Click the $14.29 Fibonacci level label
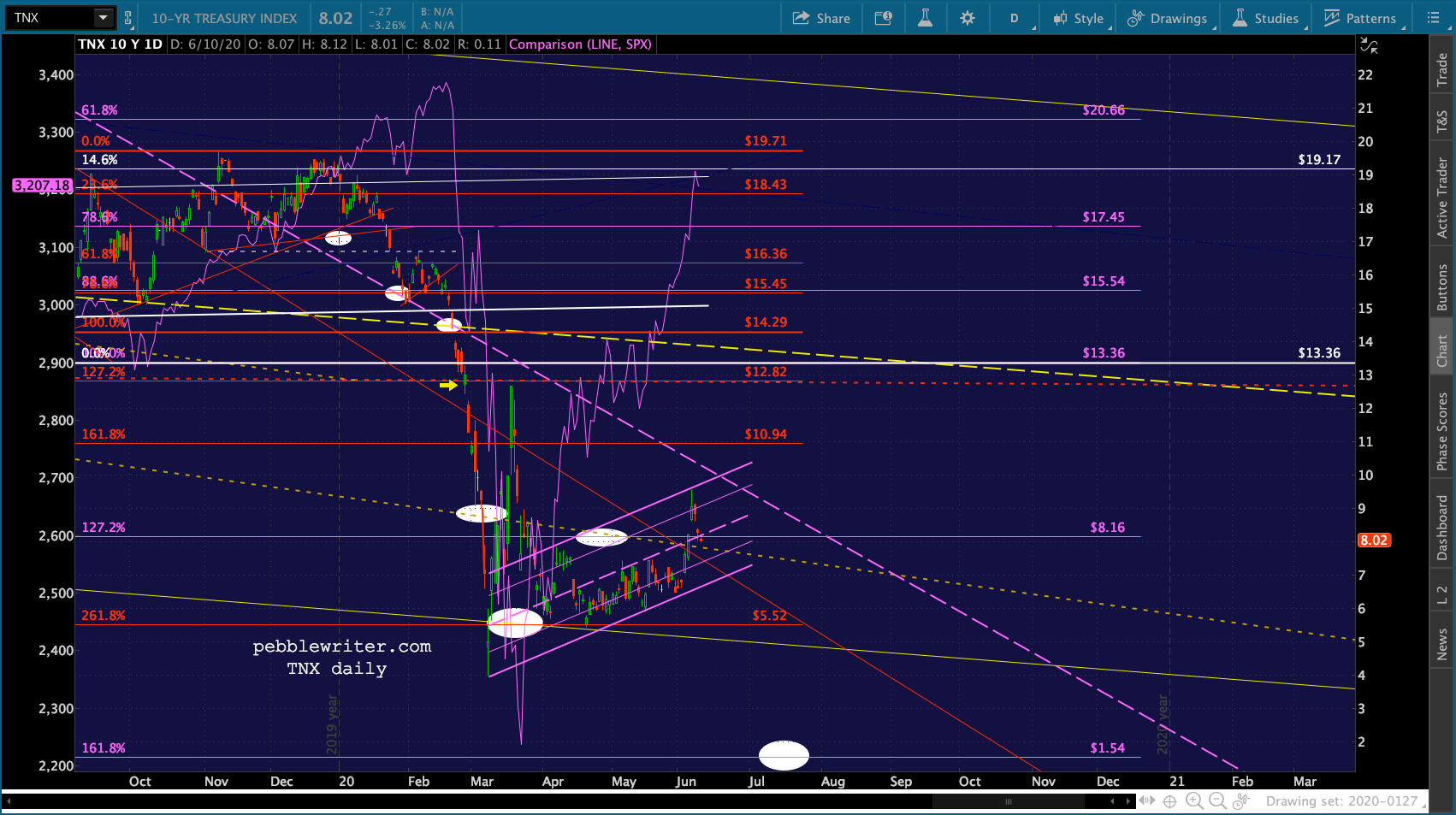Viewport: 1456px width, 815px height. click(766, 322)
